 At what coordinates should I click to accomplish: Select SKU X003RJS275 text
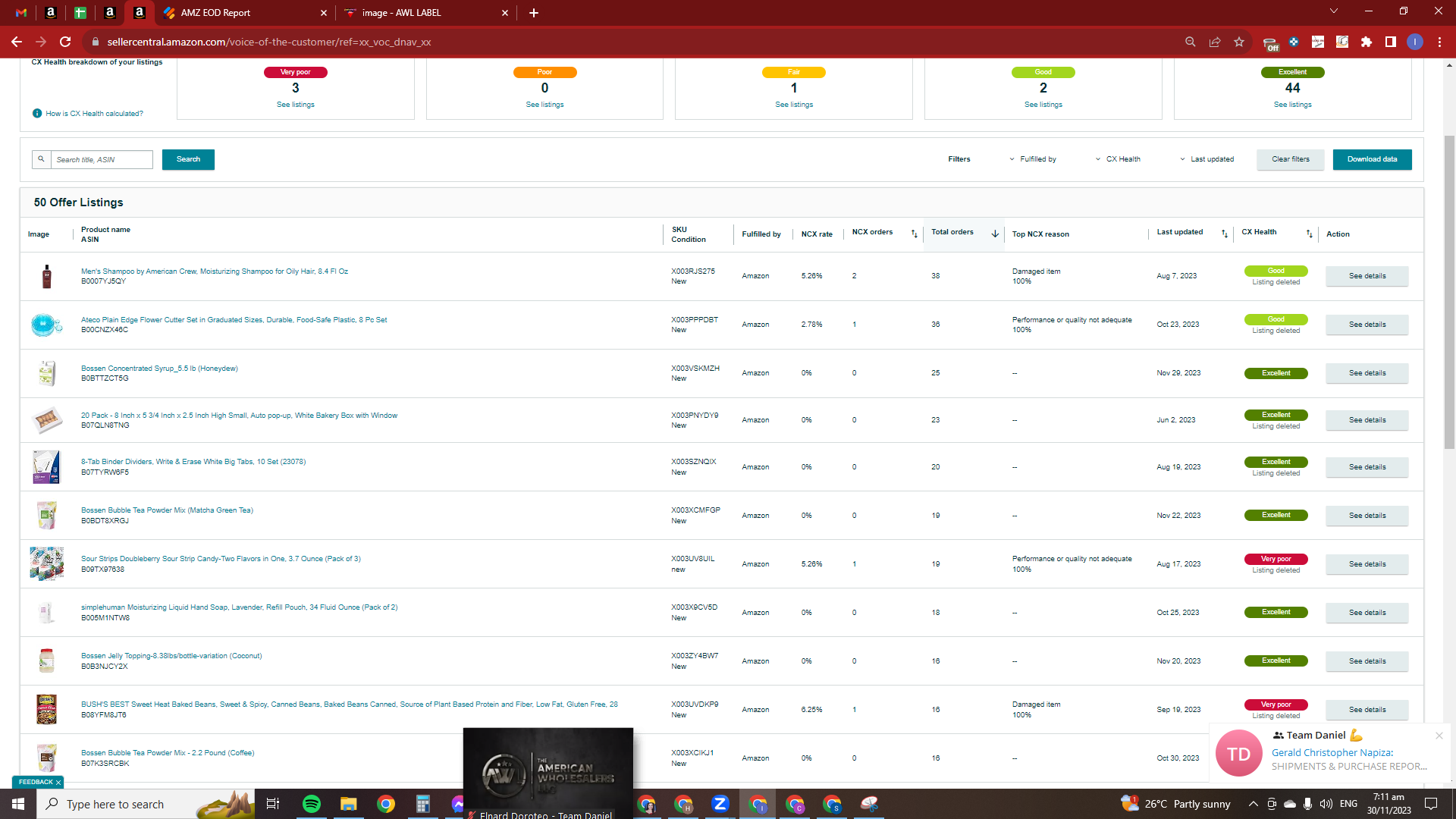692,271
